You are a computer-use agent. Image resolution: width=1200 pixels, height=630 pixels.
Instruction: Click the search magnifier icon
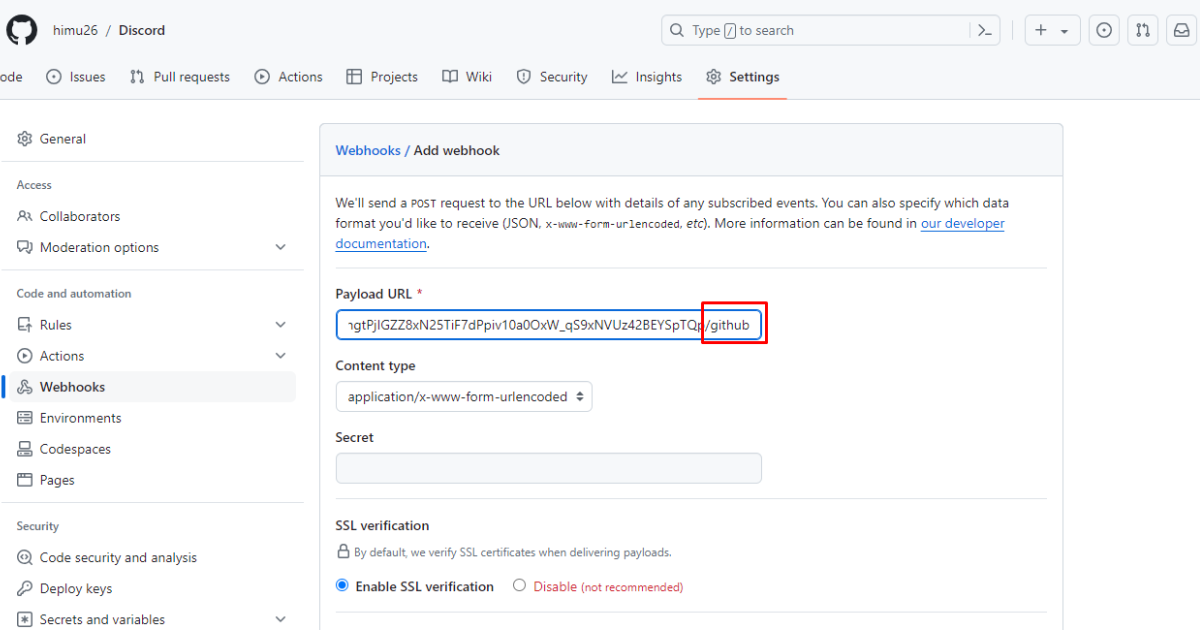677,31
